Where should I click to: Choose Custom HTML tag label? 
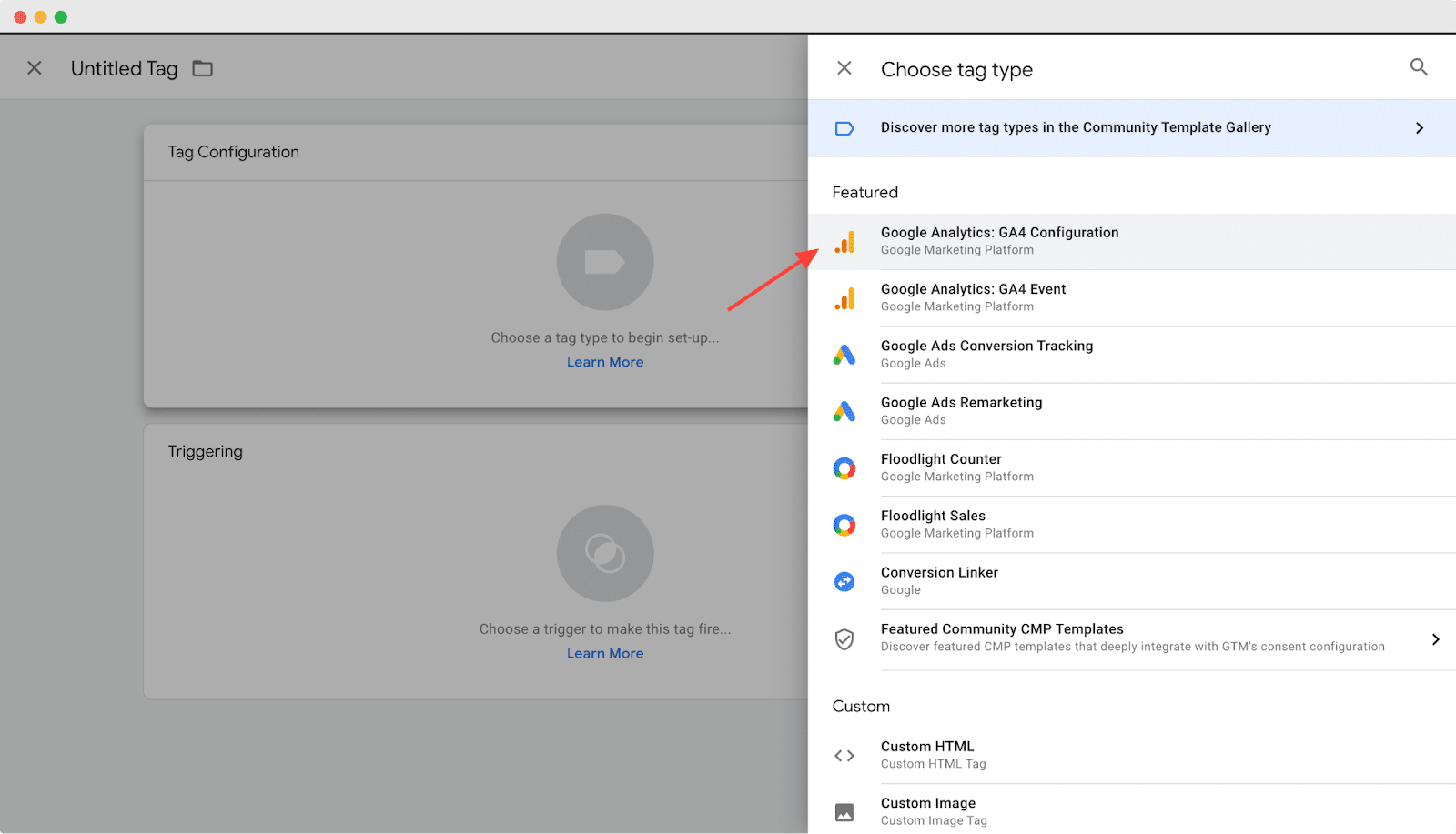pyautogui.click(x=927, y=747)
